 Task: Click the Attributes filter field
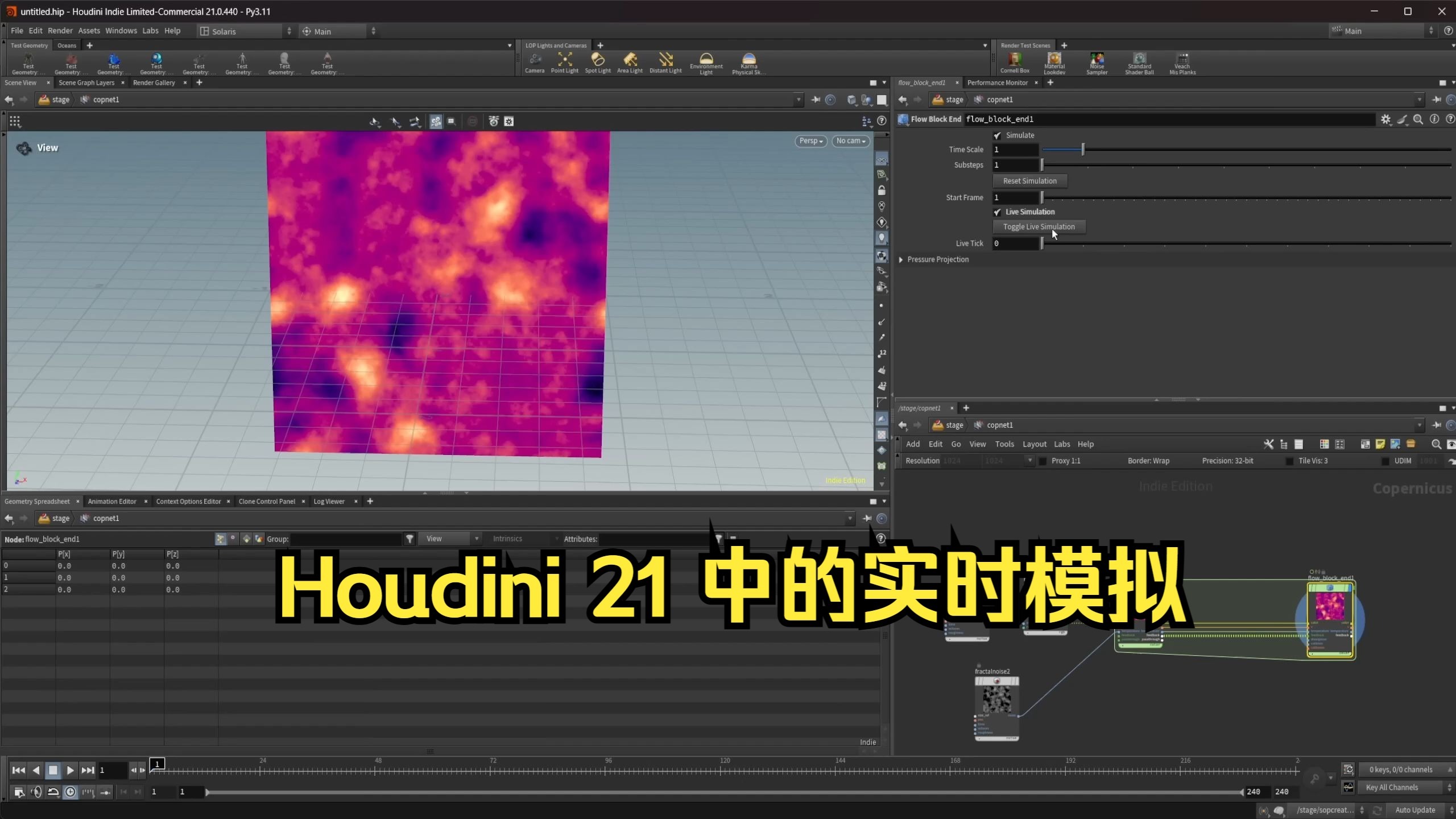point(656,539)
